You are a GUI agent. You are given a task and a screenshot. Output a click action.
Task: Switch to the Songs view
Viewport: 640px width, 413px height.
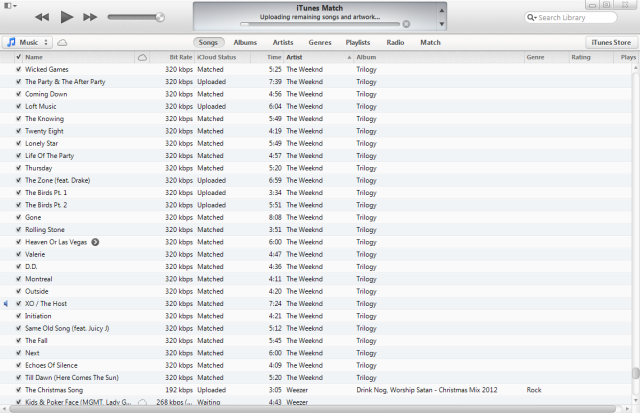[208, 42]
